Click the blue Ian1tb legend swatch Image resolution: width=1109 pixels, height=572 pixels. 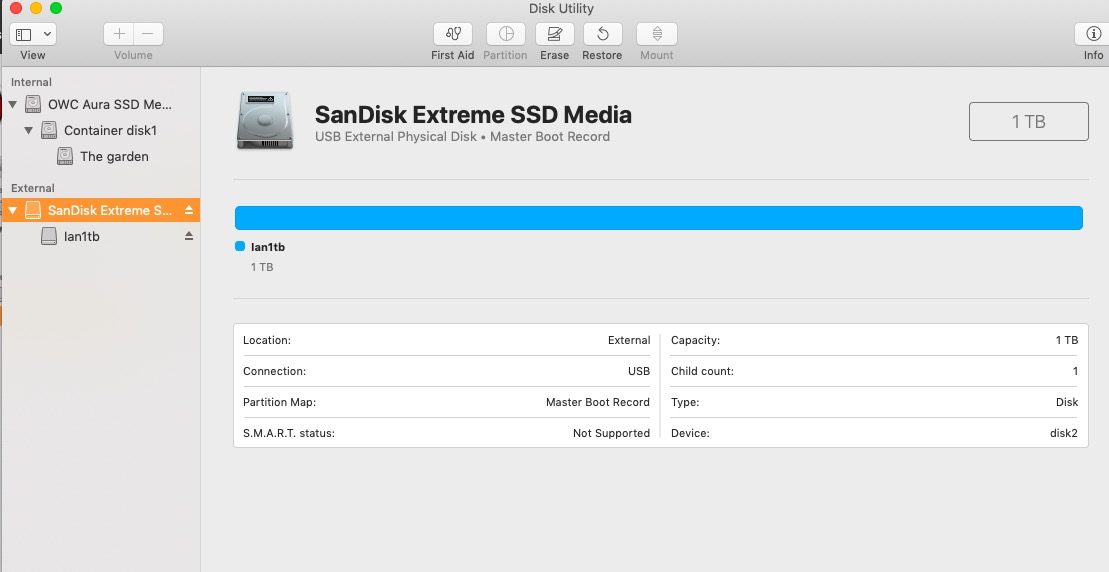coord(240,247)
